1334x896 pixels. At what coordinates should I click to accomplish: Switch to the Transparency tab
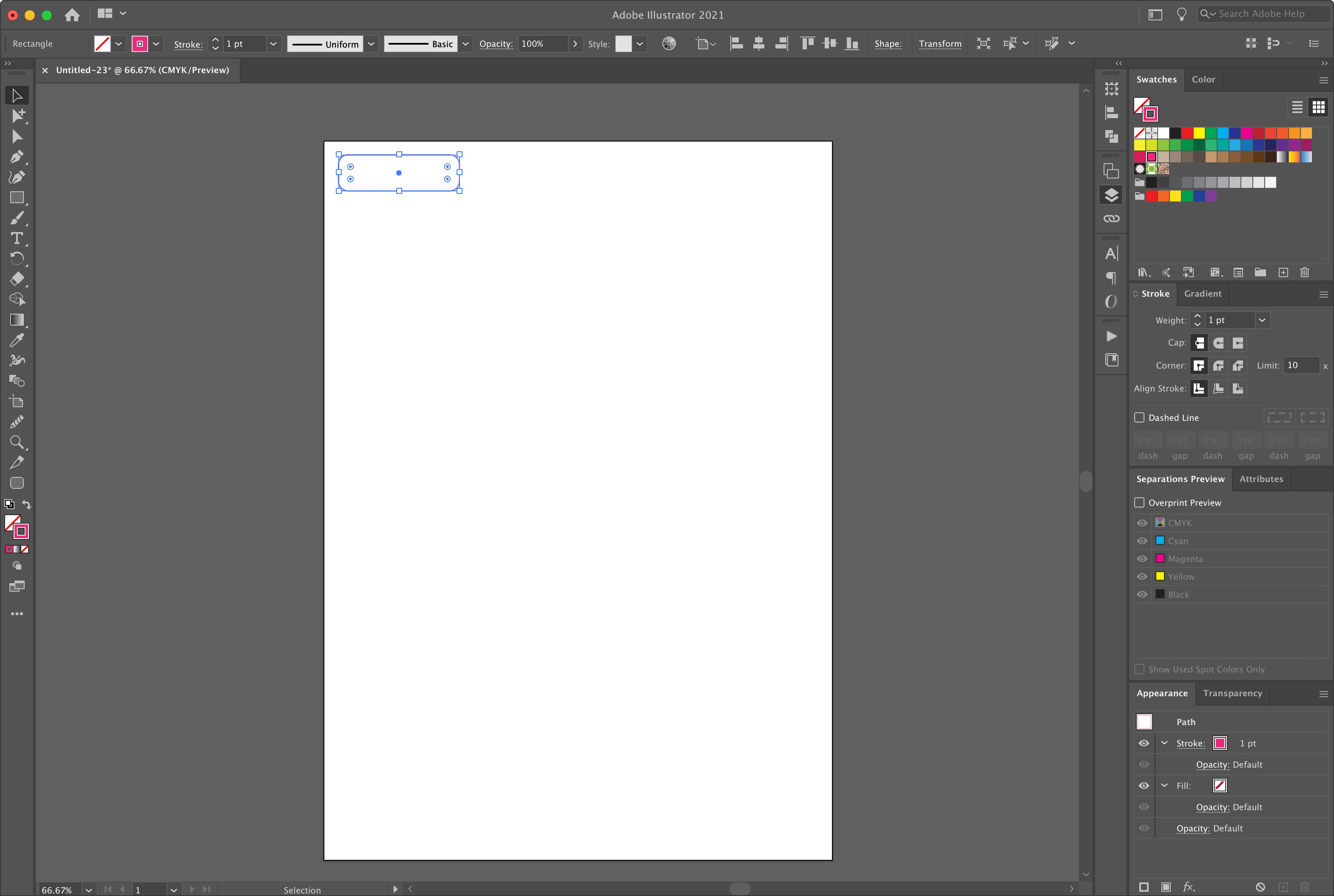pos(1232,693)
